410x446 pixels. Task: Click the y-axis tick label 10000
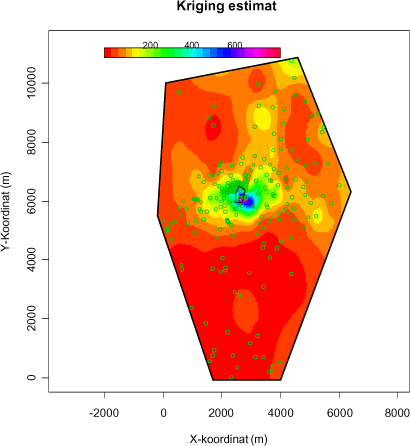coord(31,82)
